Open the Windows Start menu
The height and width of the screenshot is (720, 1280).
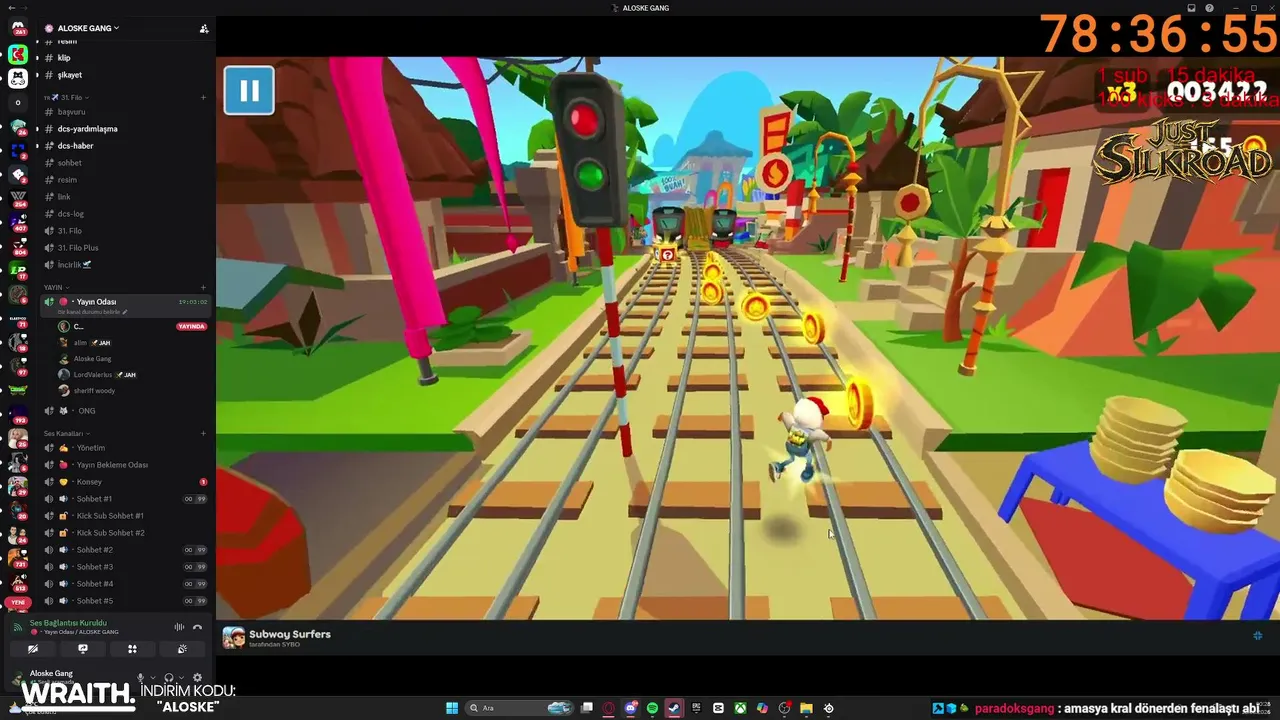450,708
